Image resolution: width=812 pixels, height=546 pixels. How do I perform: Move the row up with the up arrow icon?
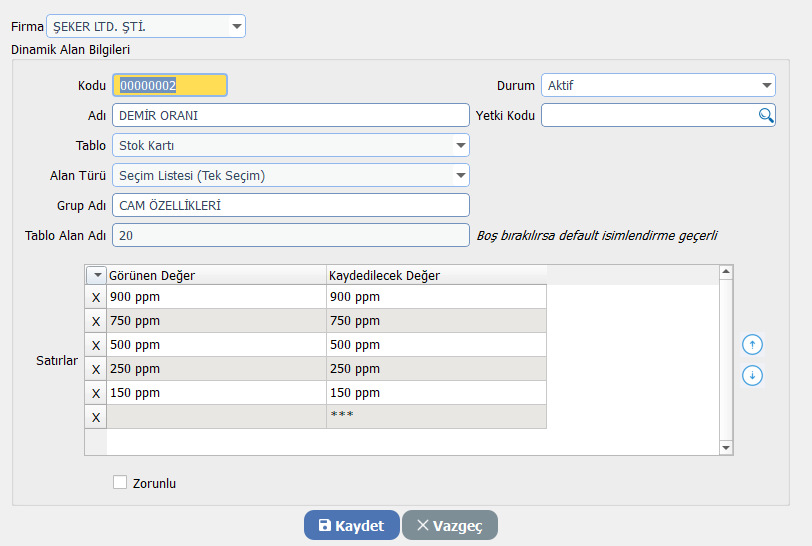click(753, 345)
